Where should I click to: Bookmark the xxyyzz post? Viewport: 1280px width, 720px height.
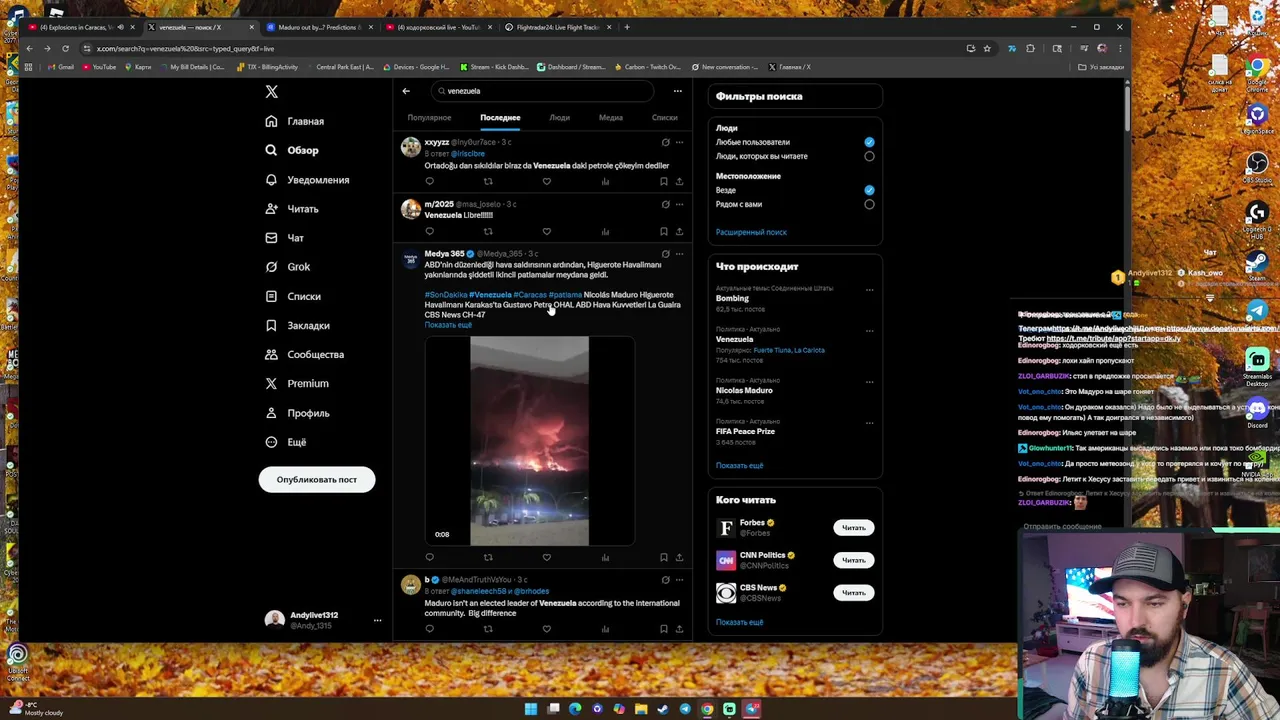(663, 181)
